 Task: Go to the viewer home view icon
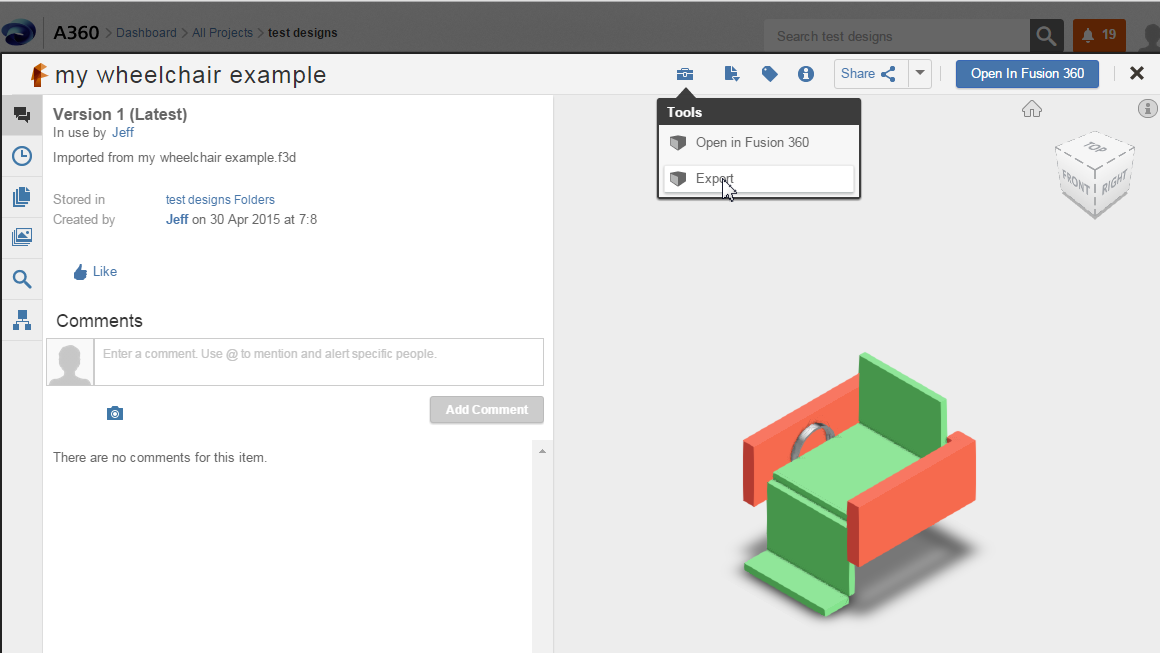pyautogui.click(x=1032, y=109)
